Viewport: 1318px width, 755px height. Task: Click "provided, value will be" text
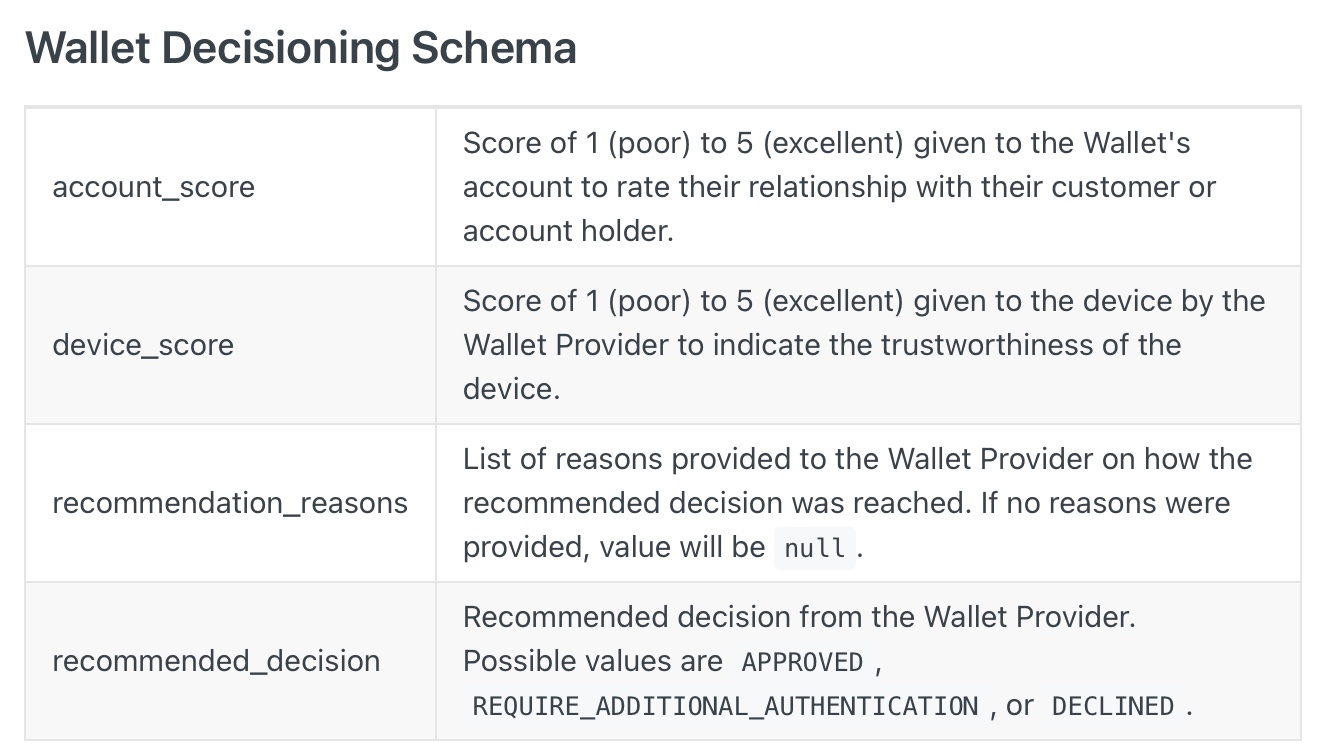click(x=613, y=547)
